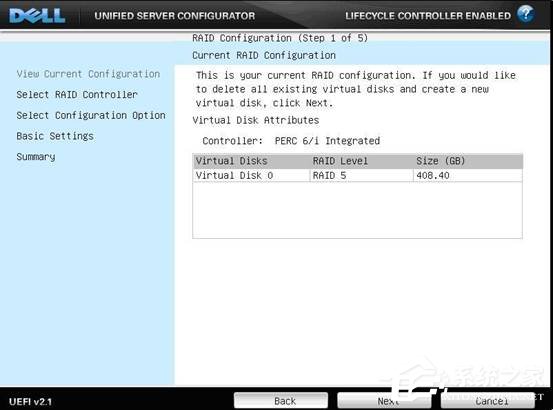553x410 pixels.
Task: Jump to Select Configuration Option step
Action: pyautogui.click(x=91, y=115)
